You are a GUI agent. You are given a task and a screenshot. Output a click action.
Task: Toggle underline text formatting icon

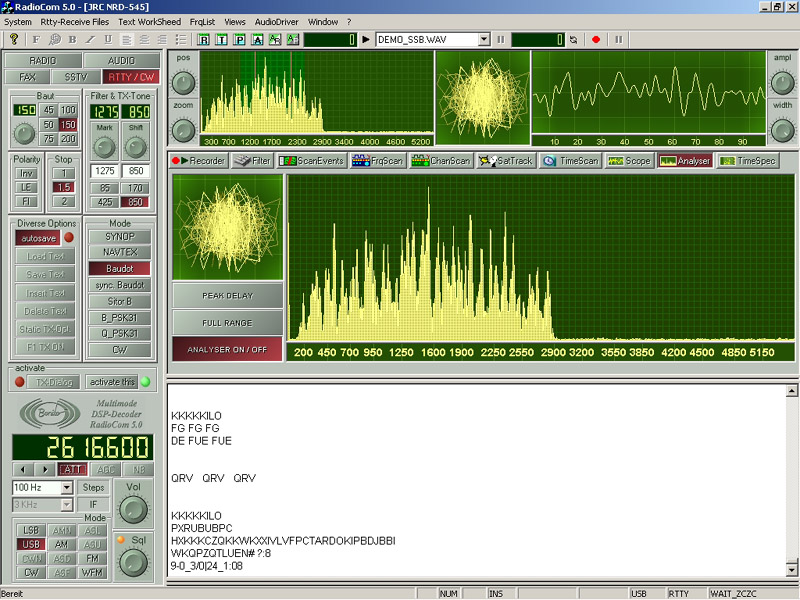point(108,39)
